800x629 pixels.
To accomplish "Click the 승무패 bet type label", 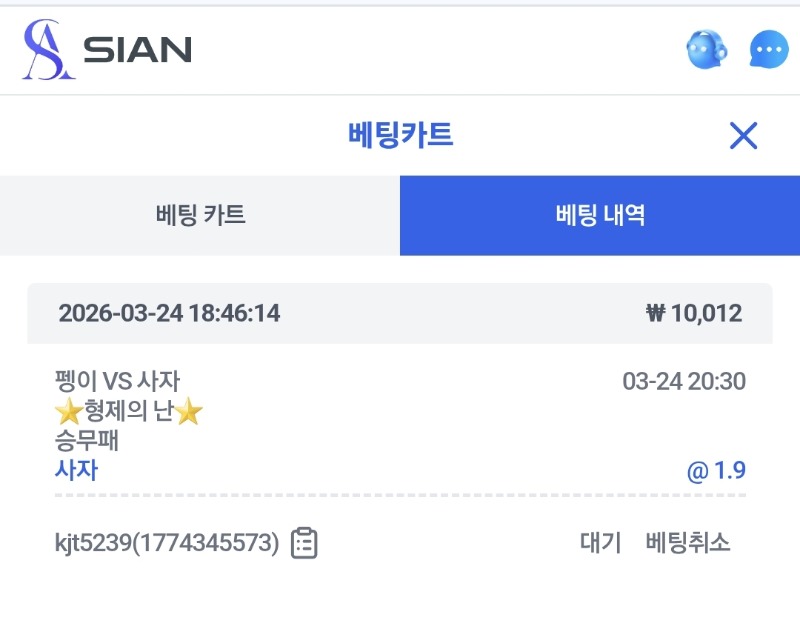I will pos(86,441).
